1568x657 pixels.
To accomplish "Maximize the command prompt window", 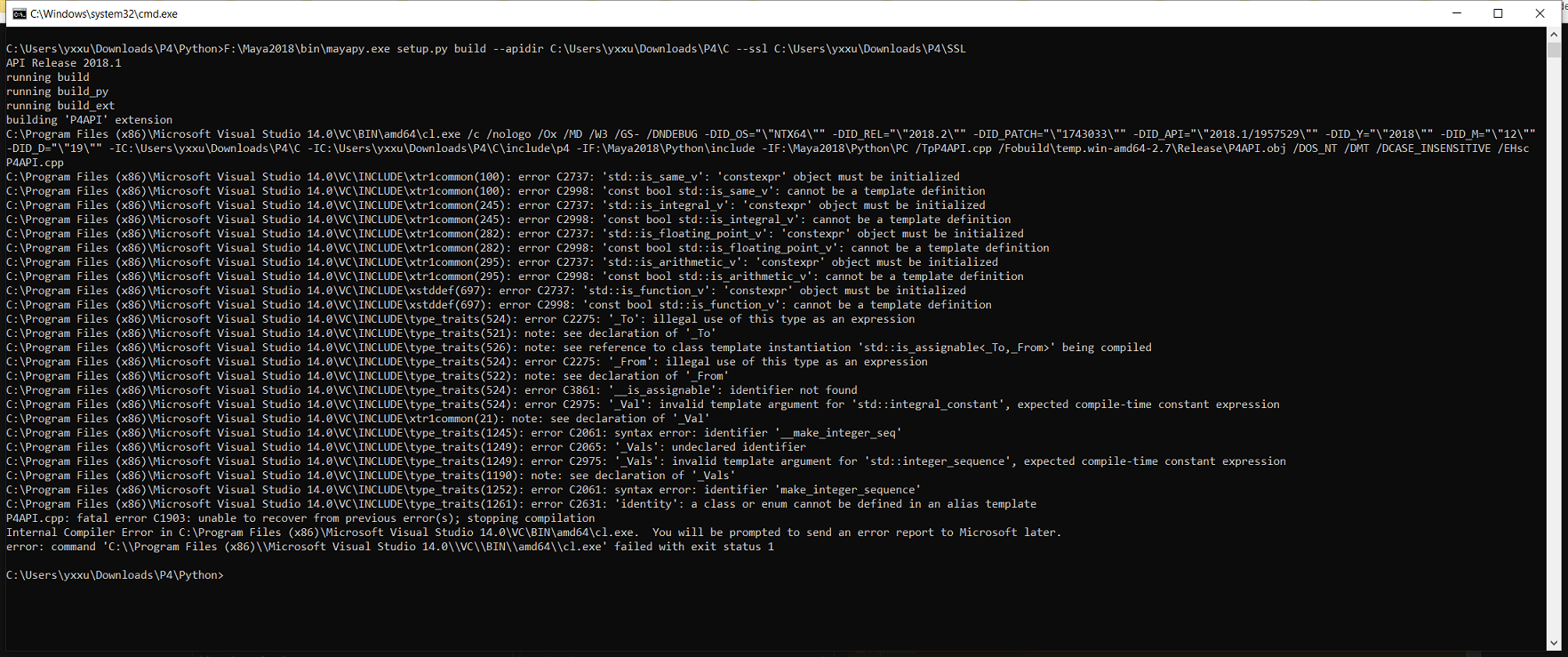I will [x=1498, y=13].
